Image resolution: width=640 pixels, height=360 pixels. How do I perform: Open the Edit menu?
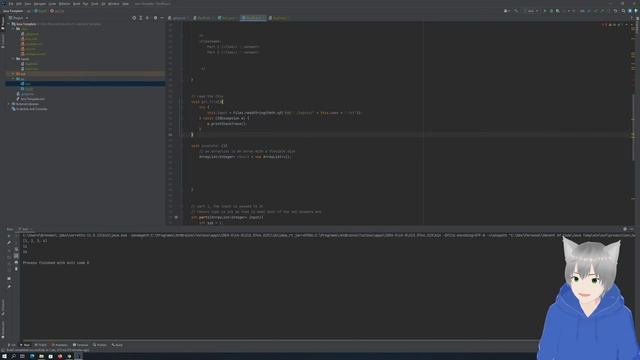tap(19, 4)
